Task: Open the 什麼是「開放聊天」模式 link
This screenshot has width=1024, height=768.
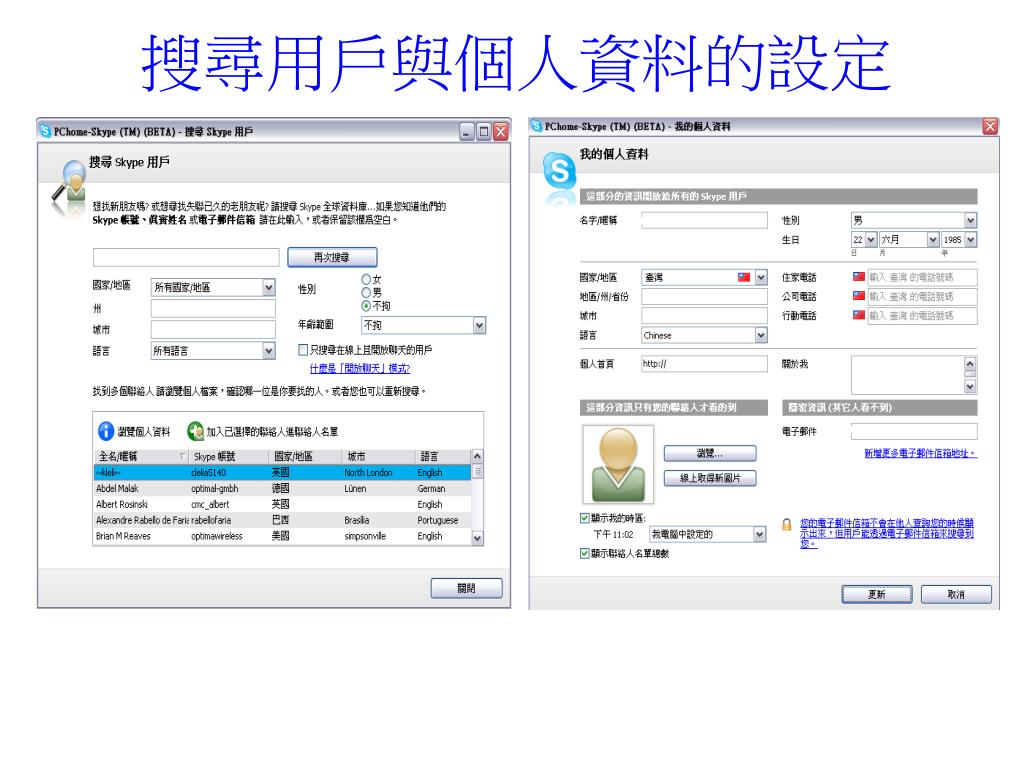Action: [x=360, y=368]
